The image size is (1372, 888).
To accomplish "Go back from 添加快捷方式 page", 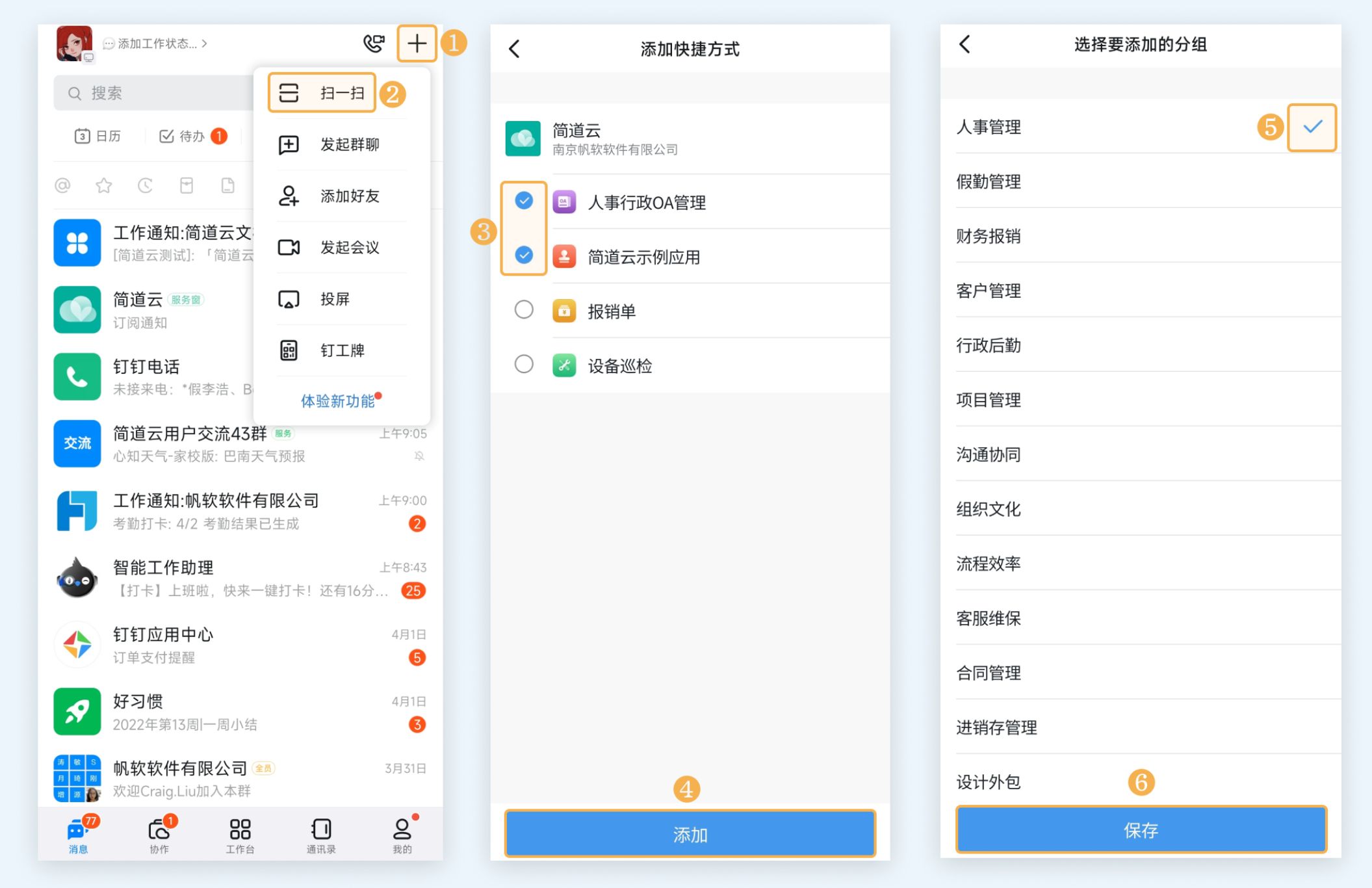I will click(x=514, y=49).
